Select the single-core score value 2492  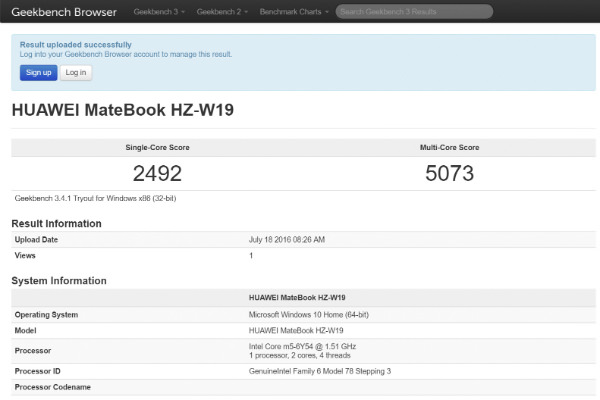(157, 173)
